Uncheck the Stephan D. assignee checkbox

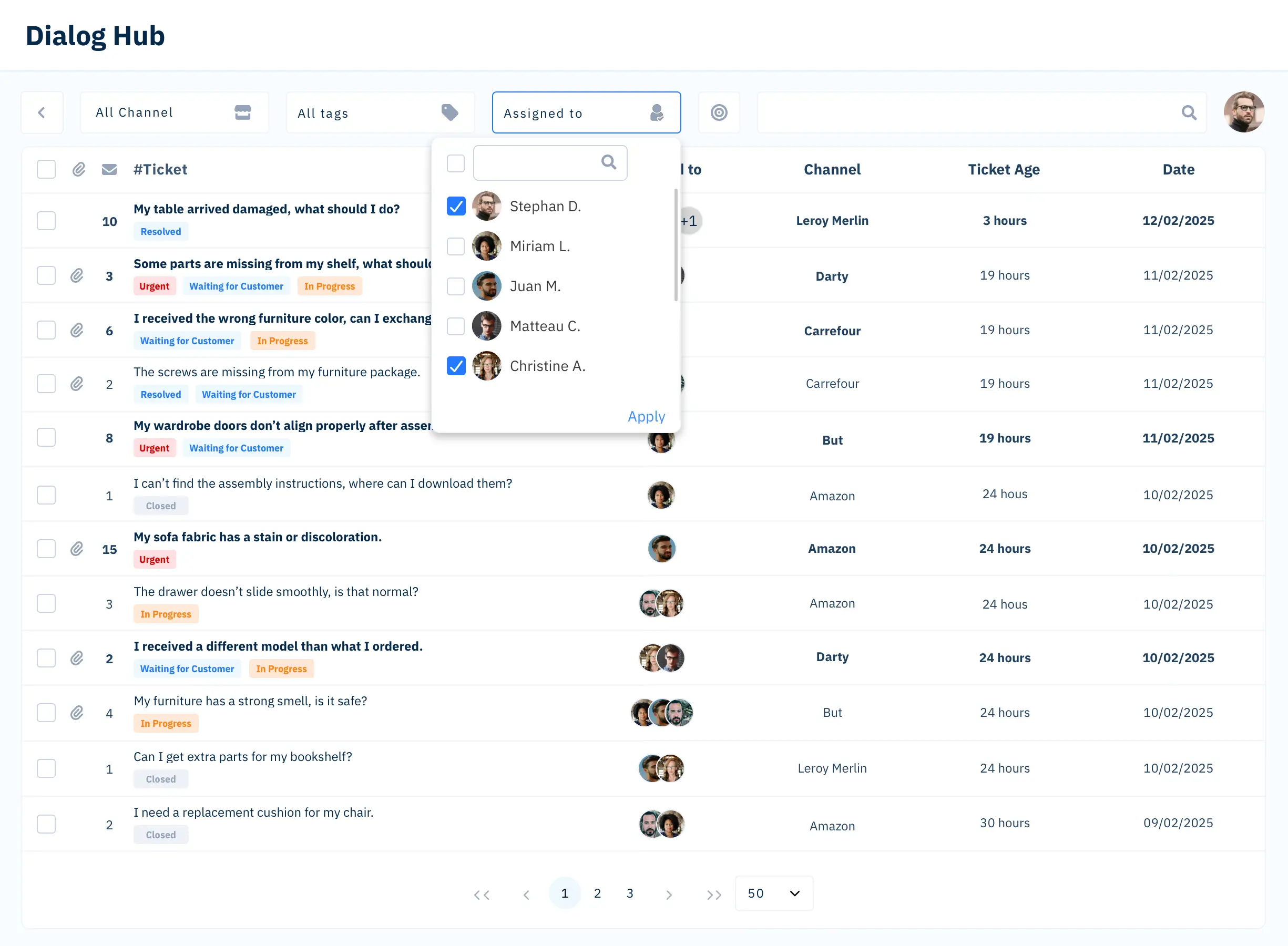(456, 206)
